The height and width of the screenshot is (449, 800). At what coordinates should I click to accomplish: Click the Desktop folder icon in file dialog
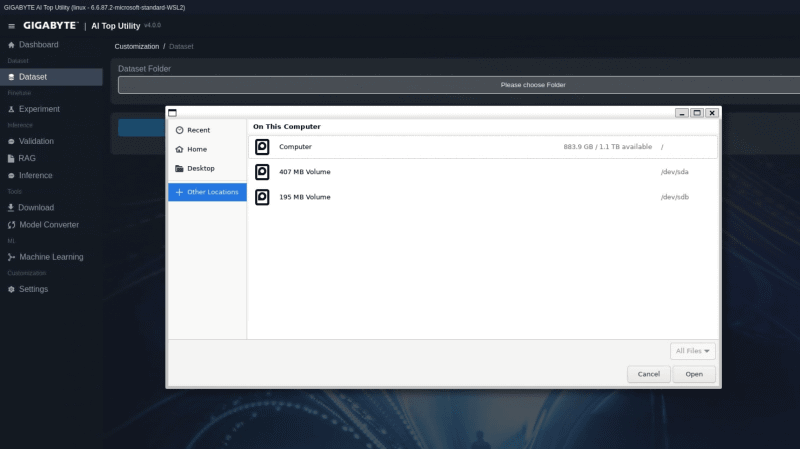(179, 168)
